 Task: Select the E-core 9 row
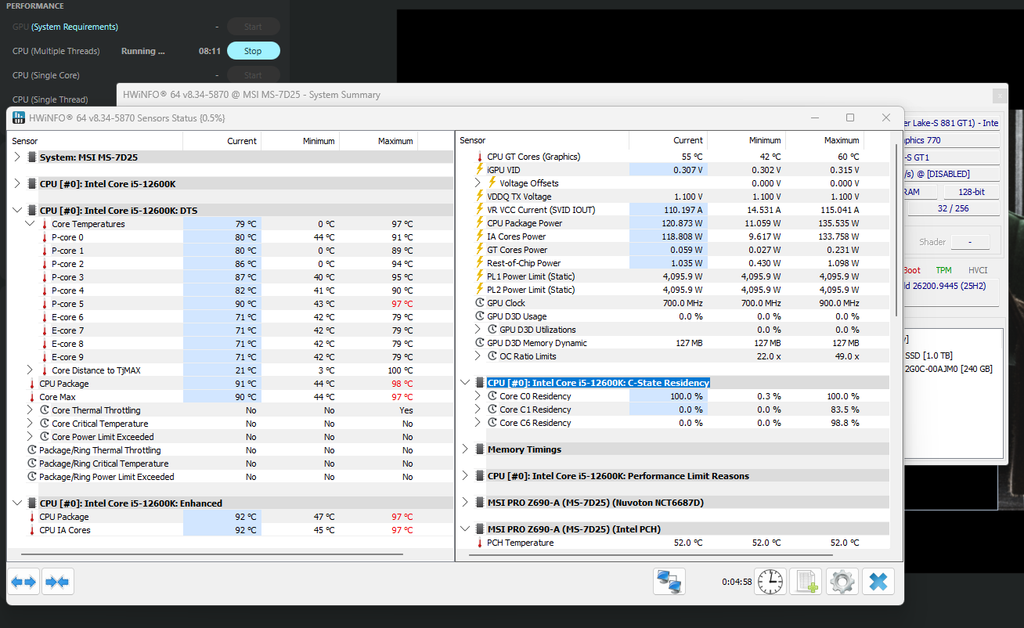pyautogui.click(x=230, y=357)
